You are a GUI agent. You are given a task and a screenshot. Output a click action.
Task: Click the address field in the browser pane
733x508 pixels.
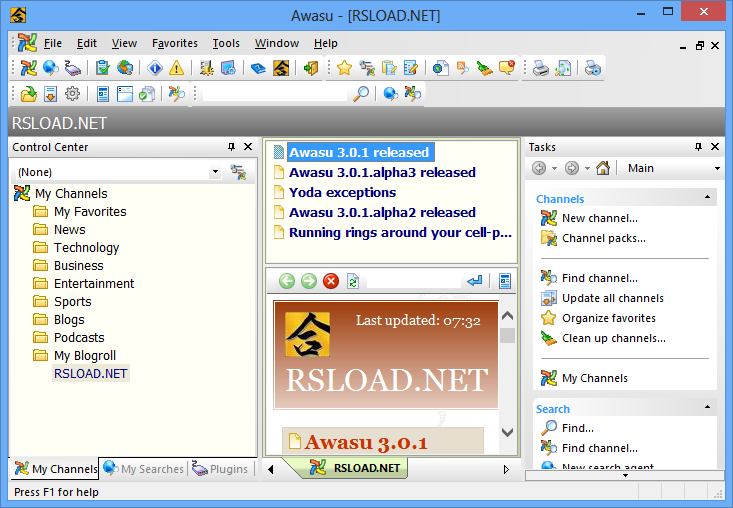click(414, 281)
